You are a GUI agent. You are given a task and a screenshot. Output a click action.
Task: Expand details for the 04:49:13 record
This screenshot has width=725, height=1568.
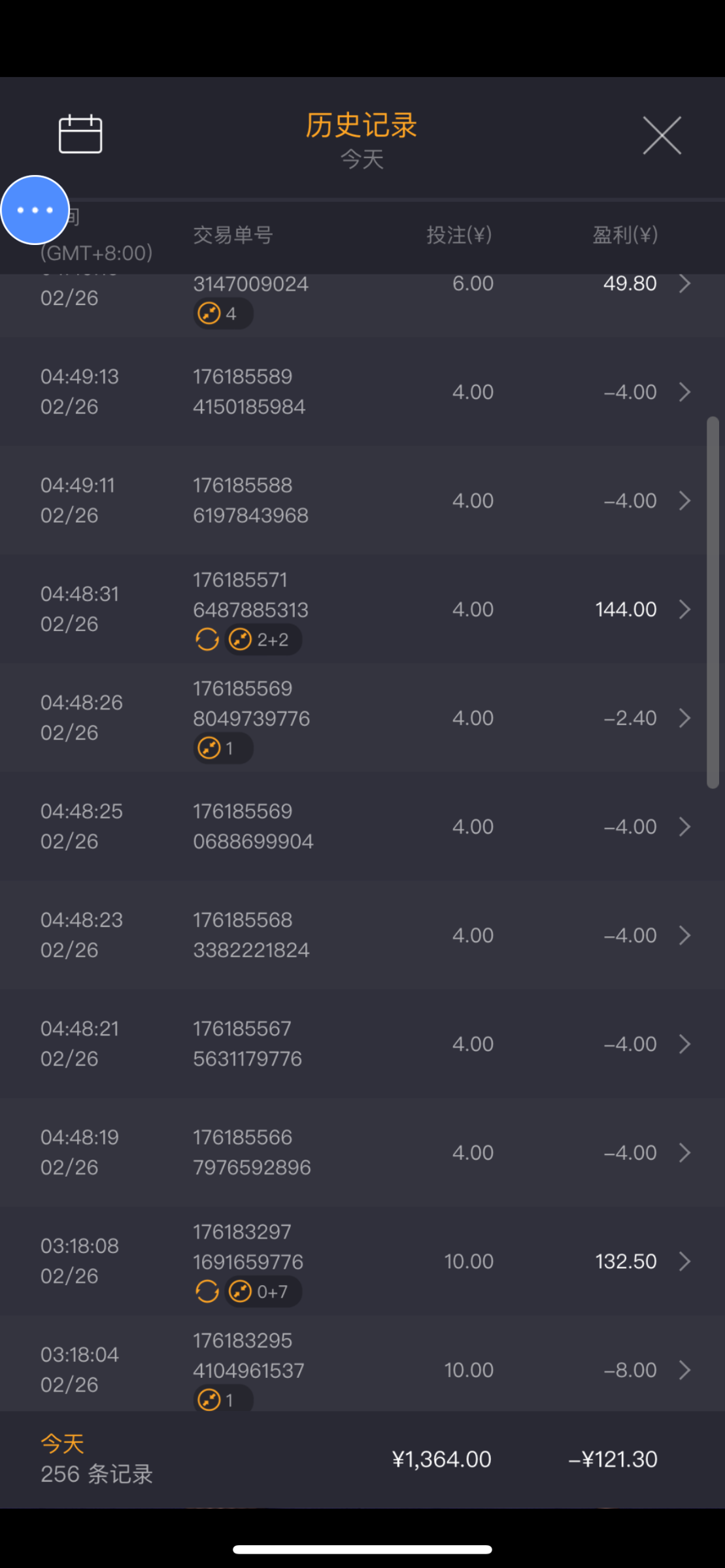tap(684, 392)
